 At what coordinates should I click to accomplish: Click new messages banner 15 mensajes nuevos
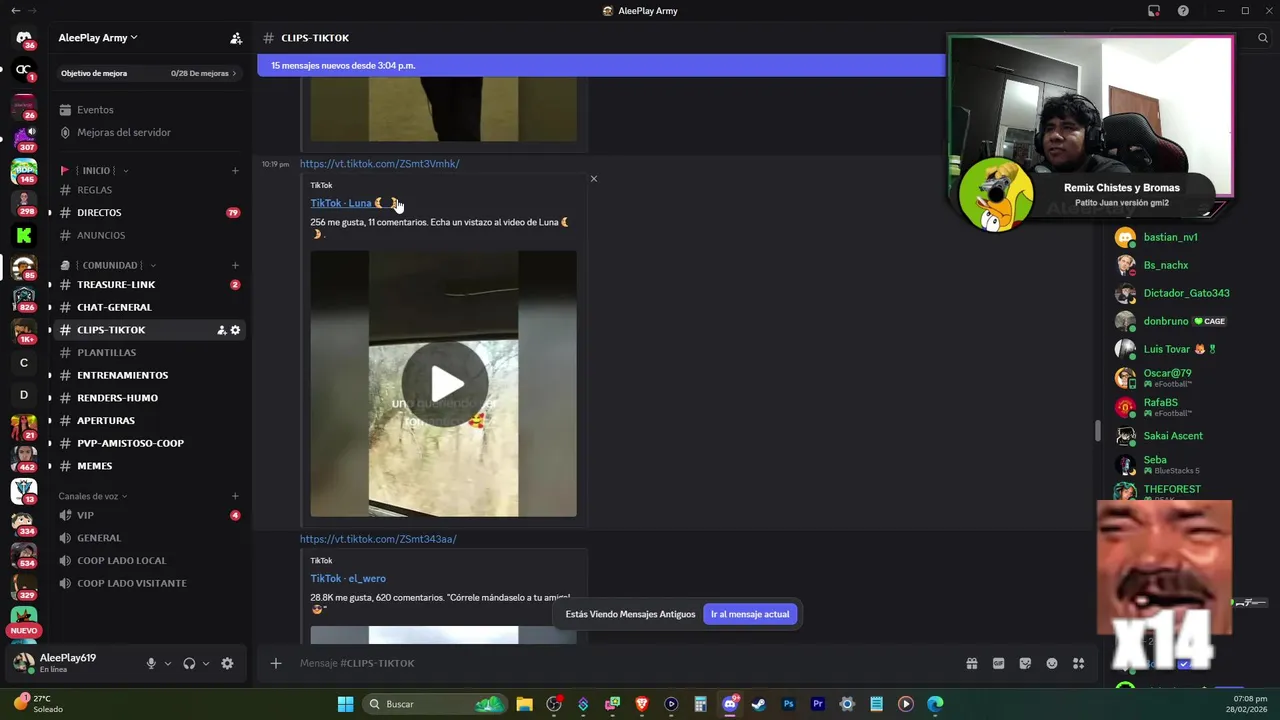pyautogui.click(x=601, y=65)
